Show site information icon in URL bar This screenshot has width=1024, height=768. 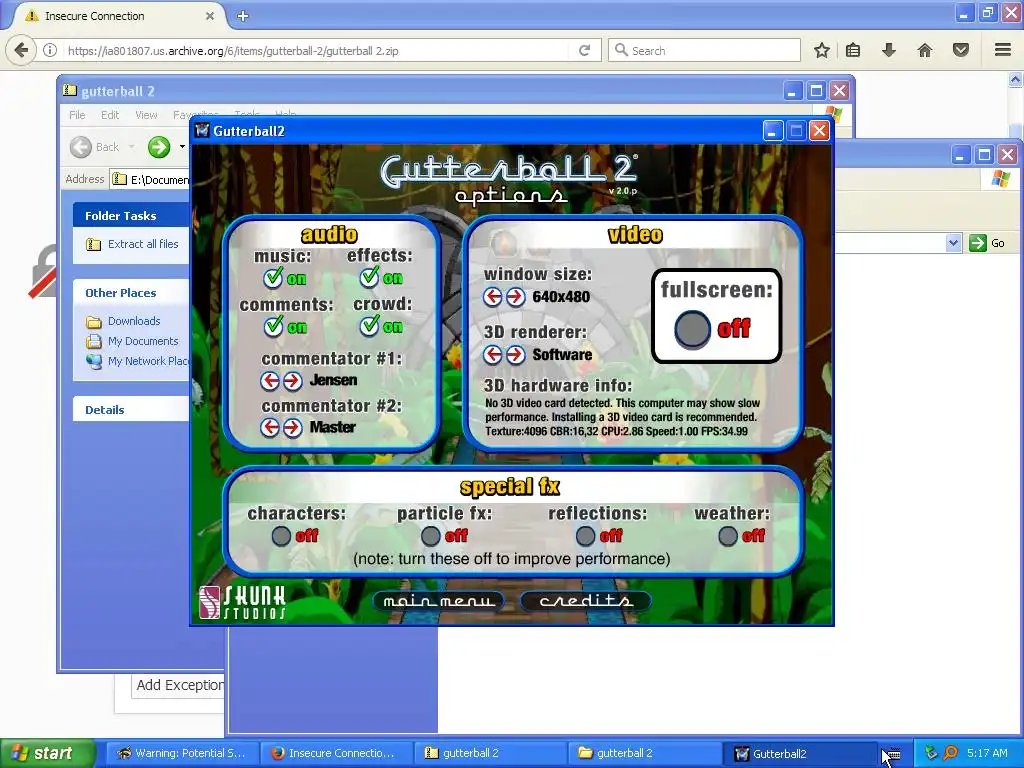pos(50,50)
